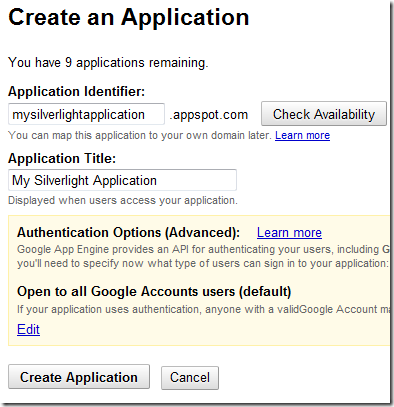The width and height of the screenshot is (394, 407).
Task: Focus the Application Title text field
Action: click(x=122, y=180)
